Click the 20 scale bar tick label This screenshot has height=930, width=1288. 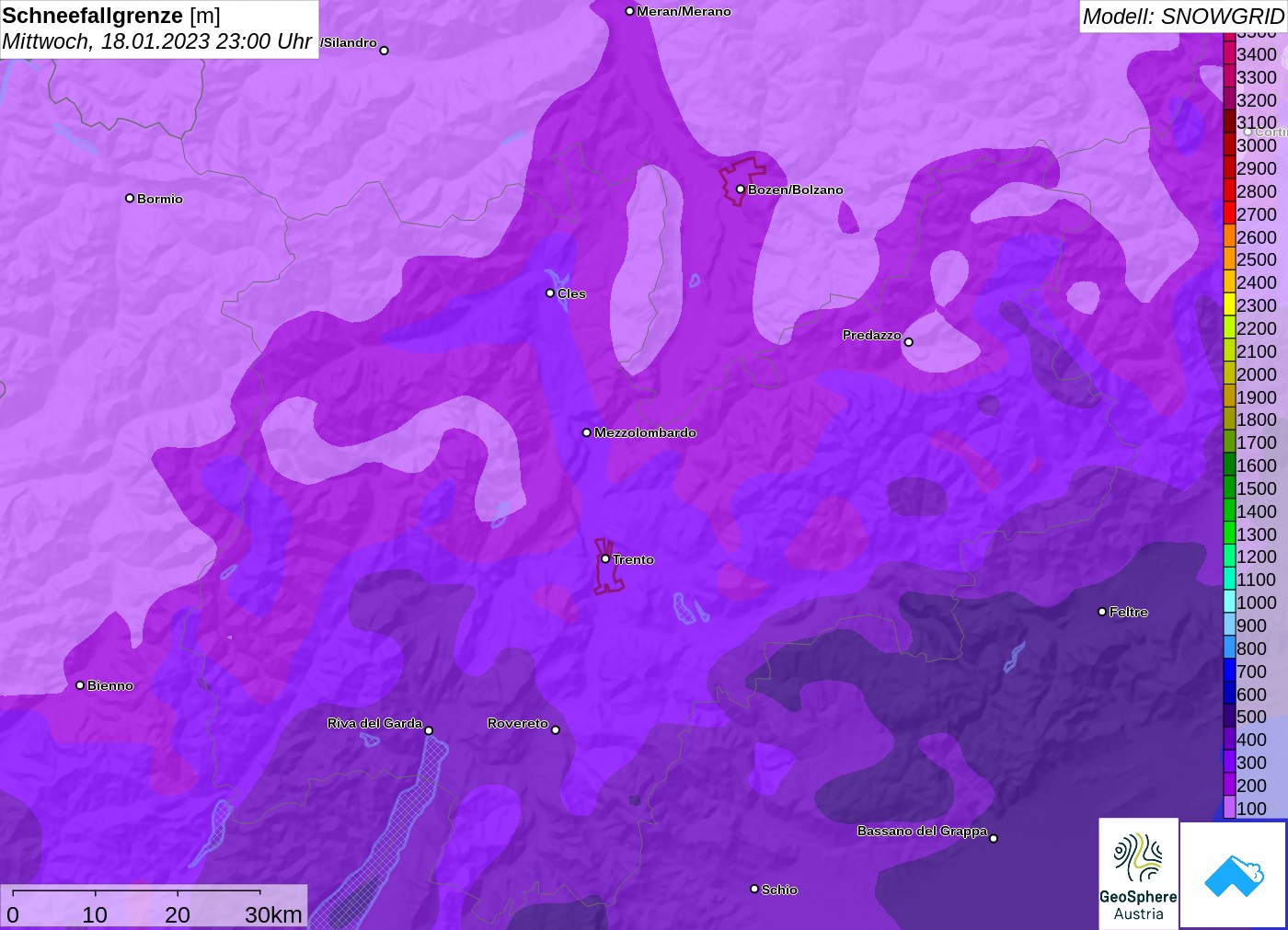(178, 914)
